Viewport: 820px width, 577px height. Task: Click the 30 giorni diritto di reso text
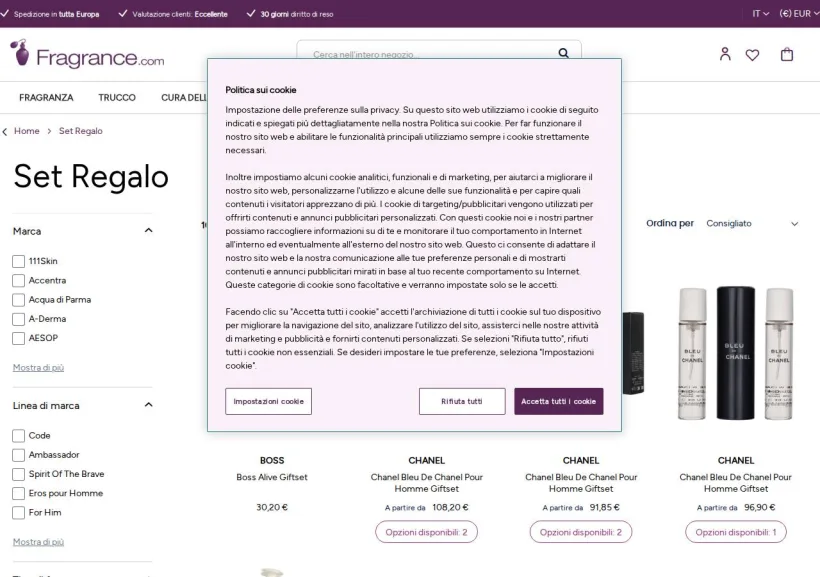coord(297,14)
